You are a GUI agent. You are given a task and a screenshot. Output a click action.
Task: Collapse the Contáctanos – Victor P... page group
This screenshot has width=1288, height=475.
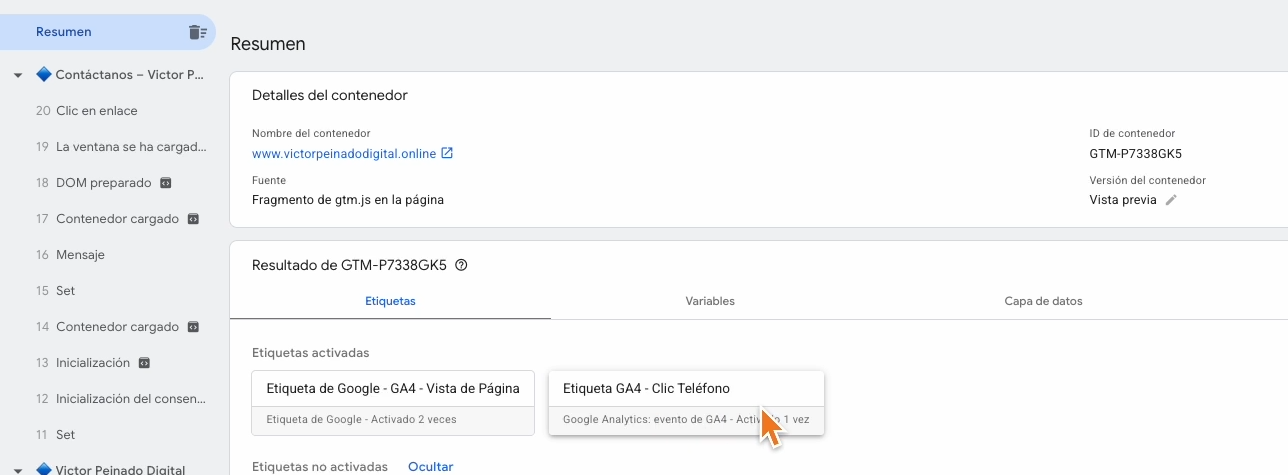[x=18, y=75]
